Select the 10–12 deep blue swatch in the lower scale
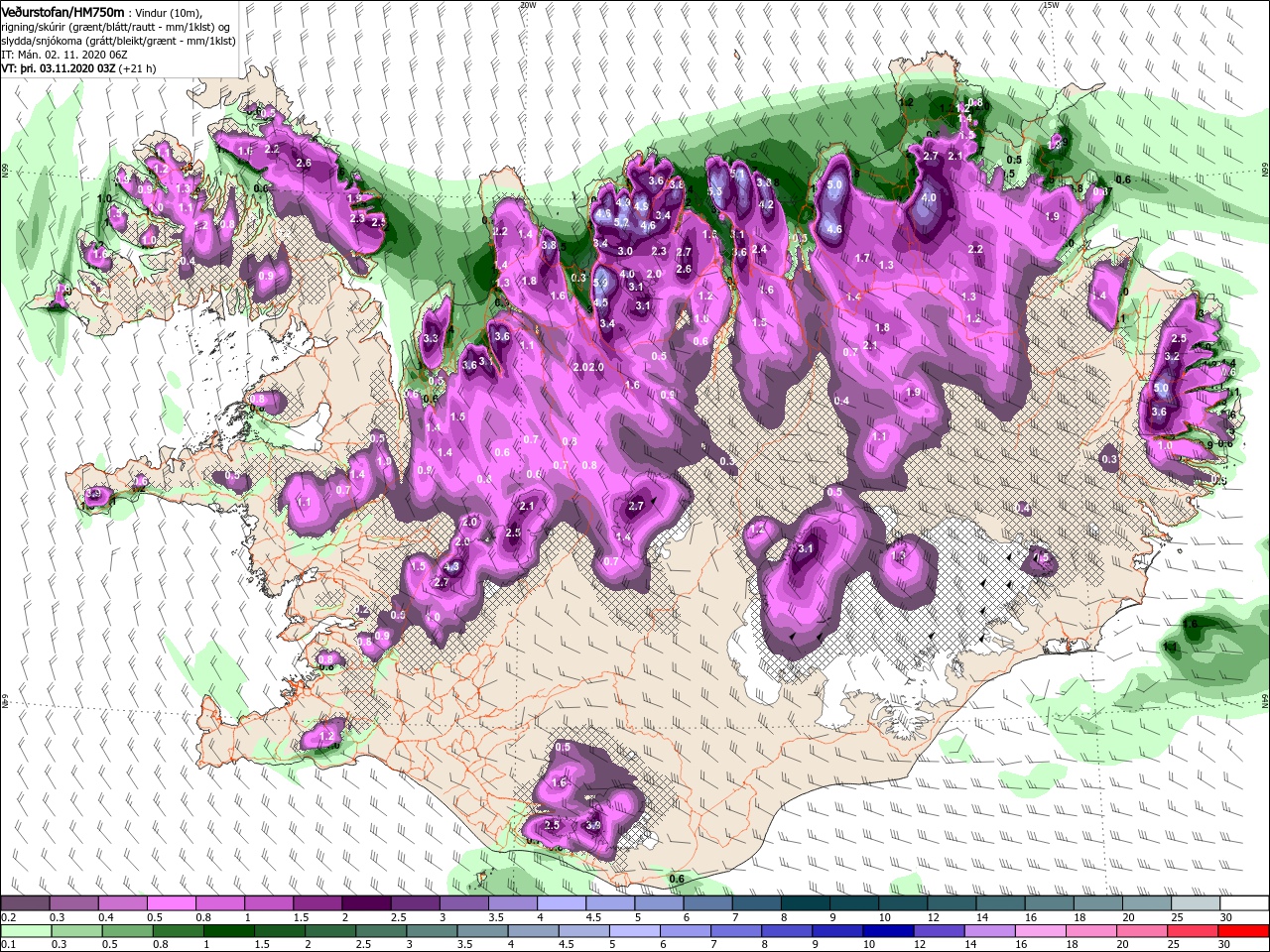This screenshot has height=952, width=1270. [888, 931]
